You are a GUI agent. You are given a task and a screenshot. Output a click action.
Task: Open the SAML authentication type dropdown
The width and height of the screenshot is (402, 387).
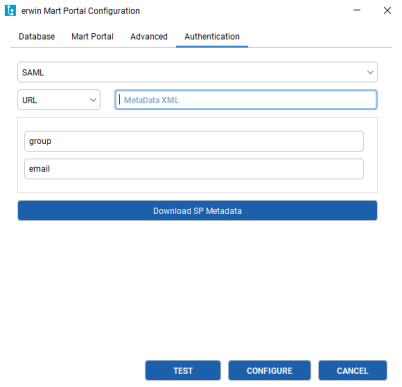[x=197, y=72]
